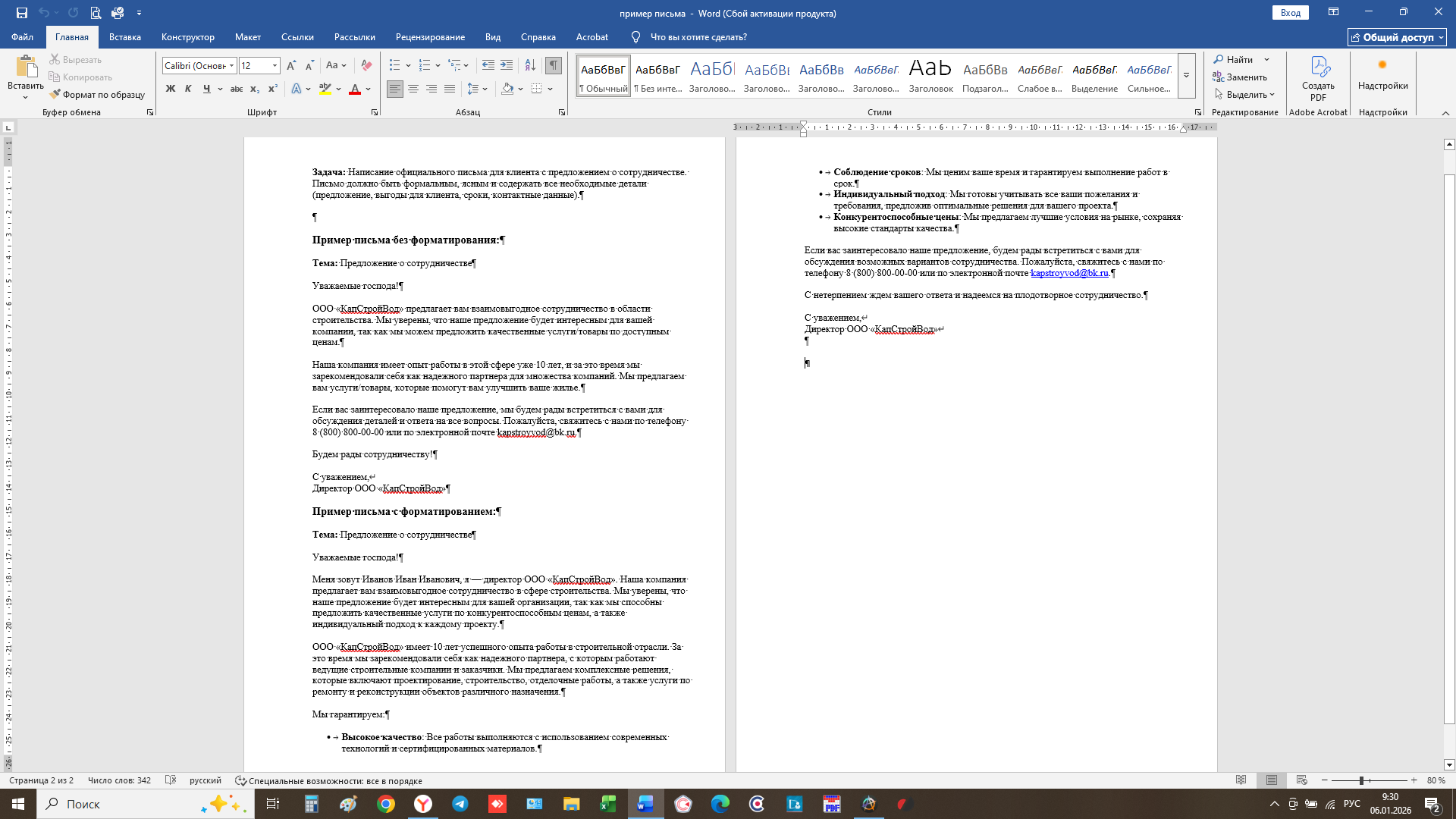Click the strikethrough text icon
Viewport: 1456px width, 819px height.
[237, 89]
